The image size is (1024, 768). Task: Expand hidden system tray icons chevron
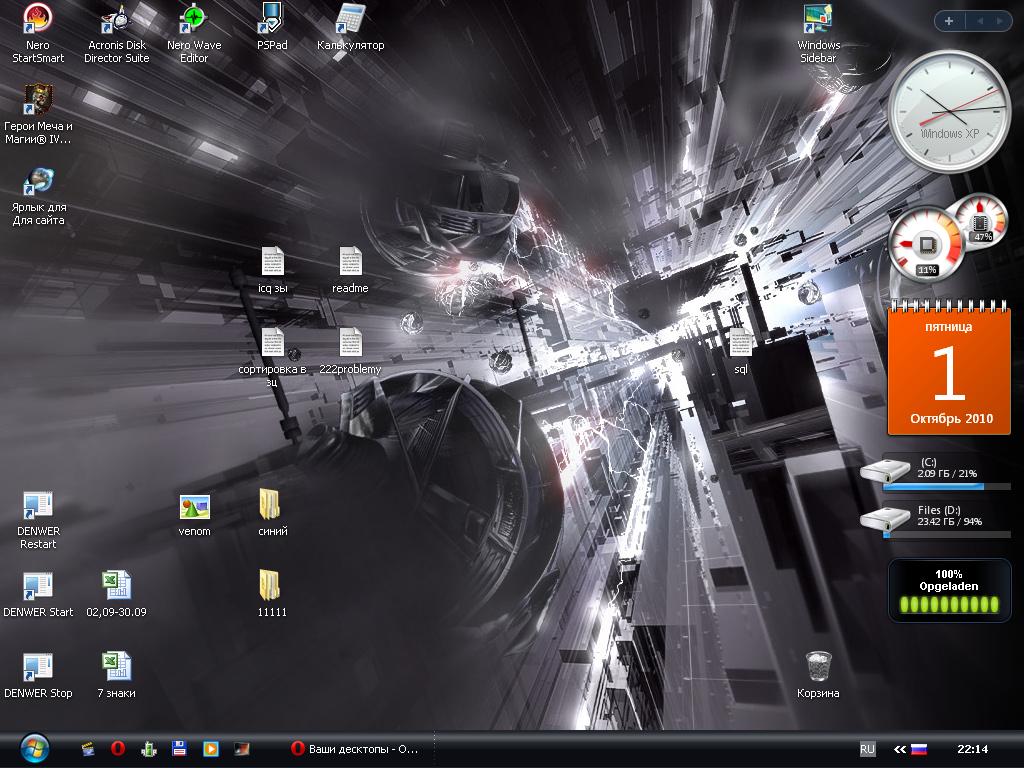tap(900, 749)
